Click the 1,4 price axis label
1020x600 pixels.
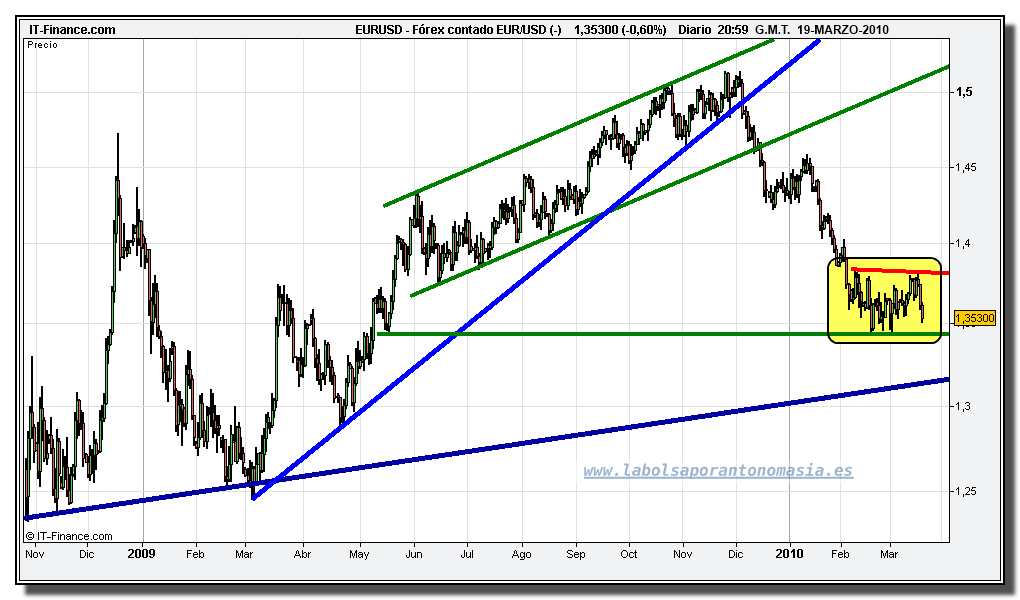[963, 243]
